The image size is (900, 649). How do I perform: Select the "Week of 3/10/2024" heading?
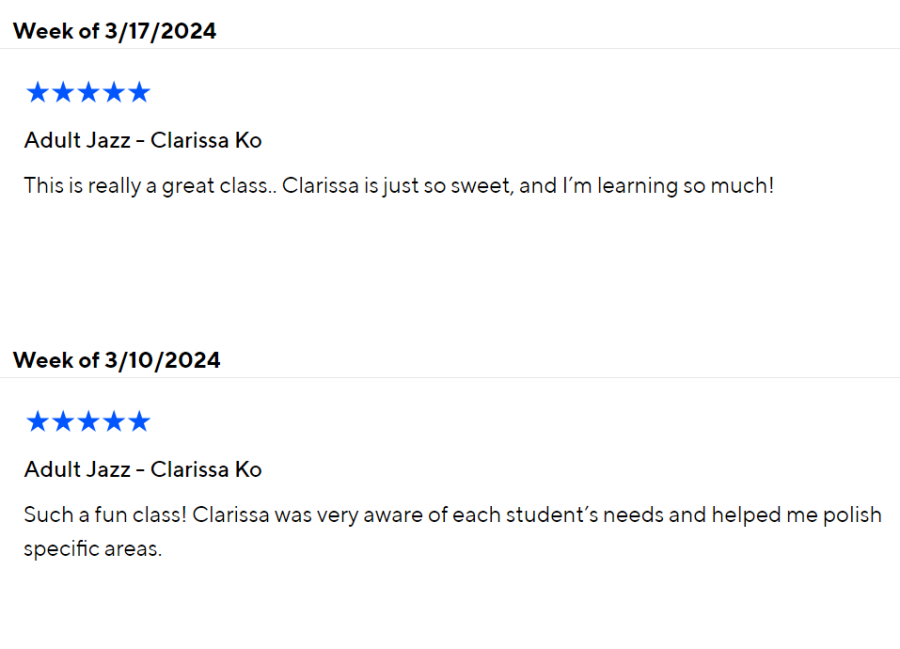[116, 360]
